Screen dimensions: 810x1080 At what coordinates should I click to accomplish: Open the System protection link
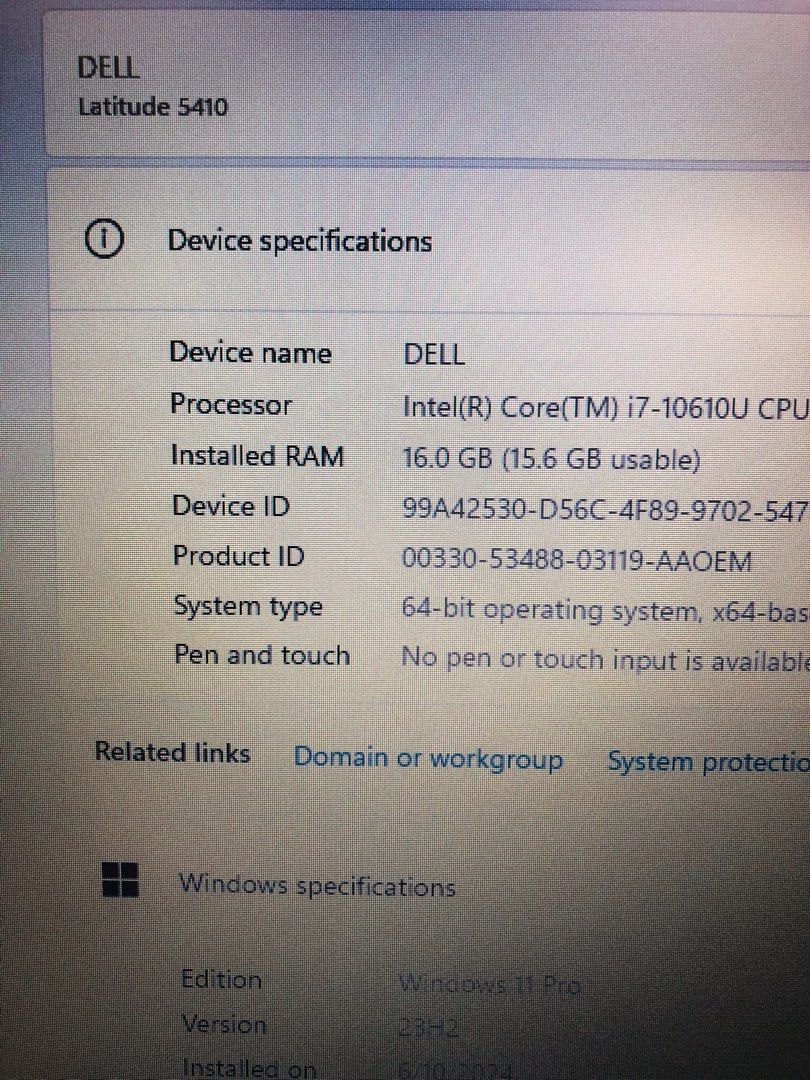[x=708, y=762]
